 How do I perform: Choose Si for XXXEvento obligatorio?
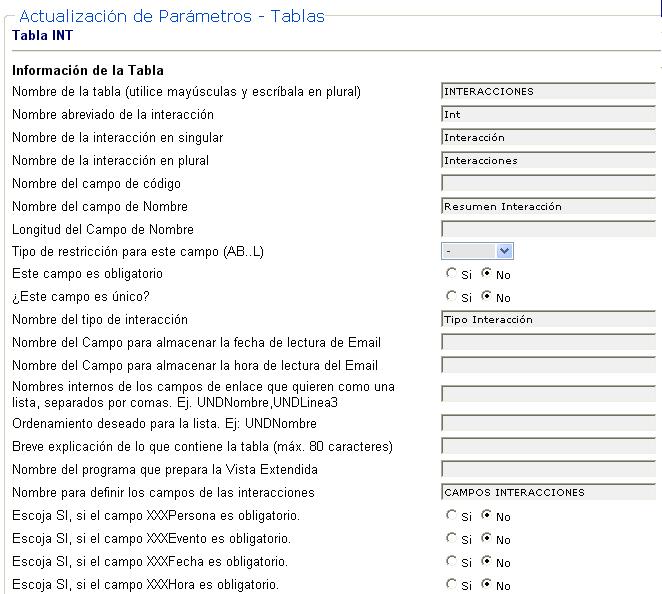click(452, 539)
